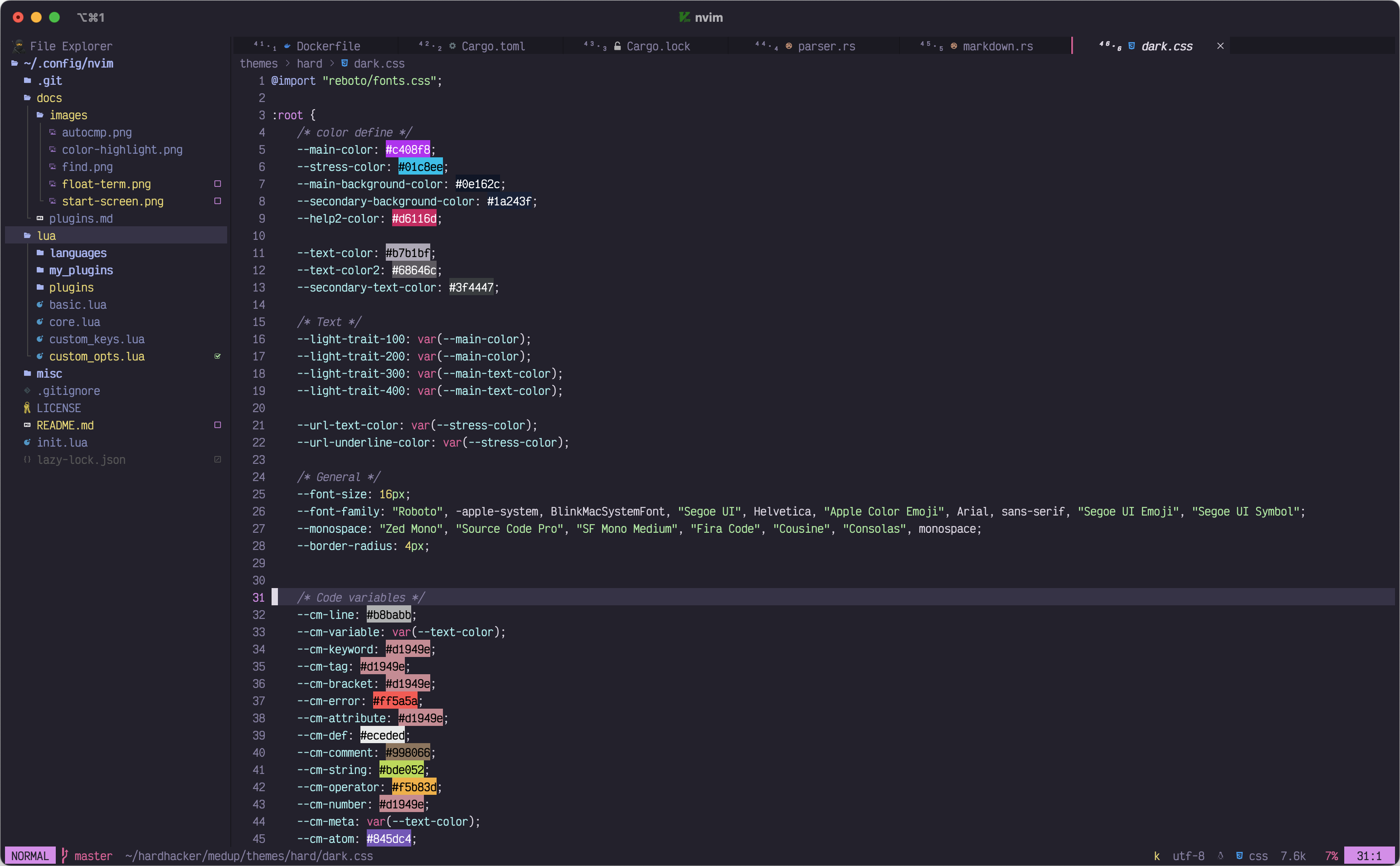Image resolution: width=1400 pixels, height=866 pixels.
Task: Click the modified marker next to README.md
Action: tap(218, 425)
